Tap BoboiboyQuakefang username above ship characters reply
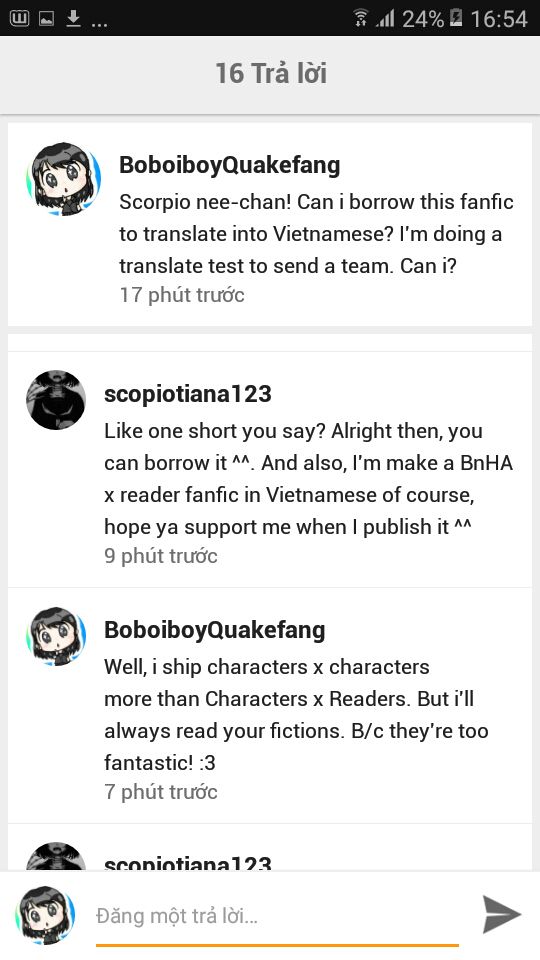This screenshot has width=540, height=960. tap(214, 630)
